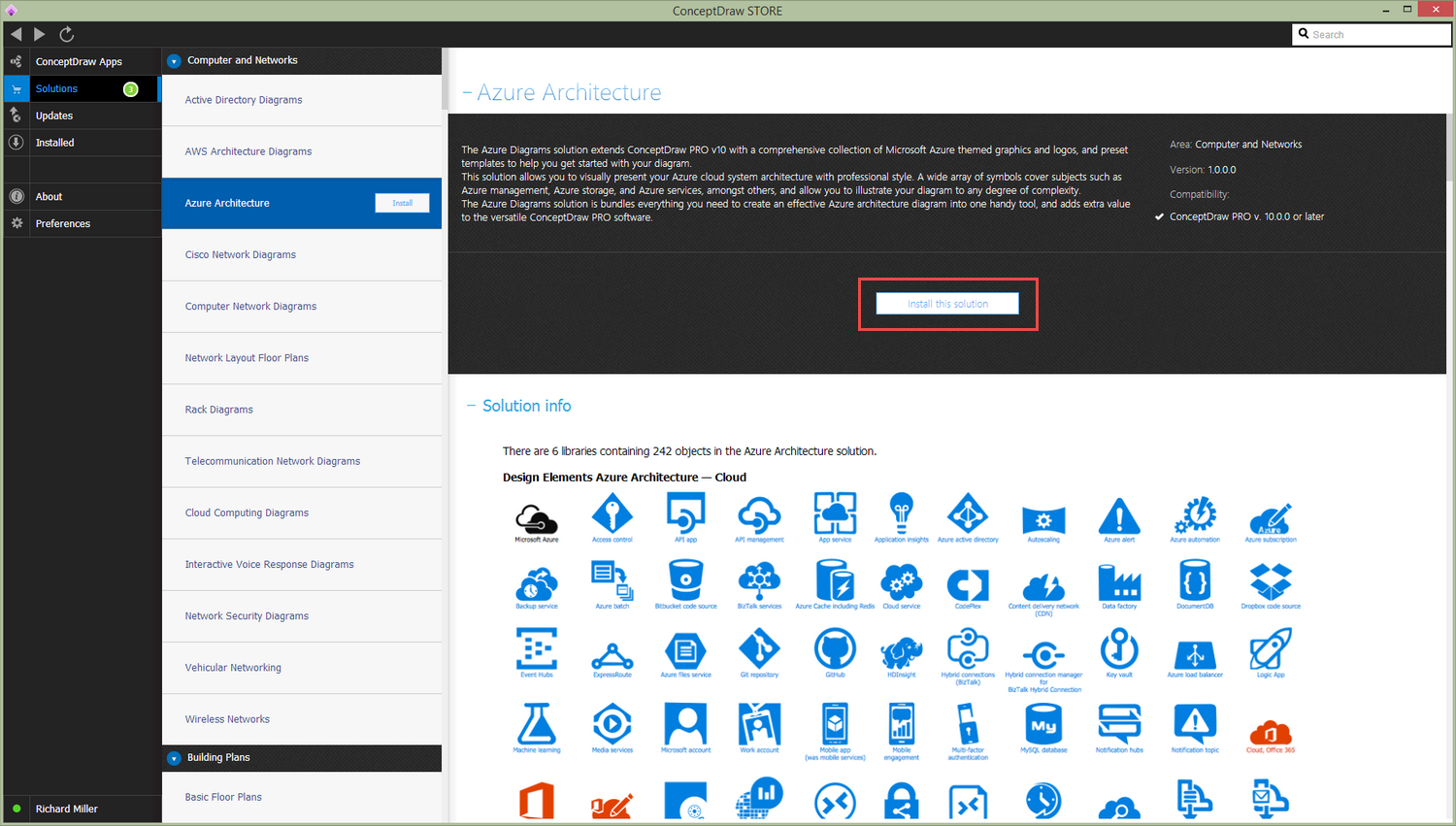Image resolution: width=1456 pixels, height=826 pixels.
Task: Switch to the Updates section
Action: click(56, 115)
